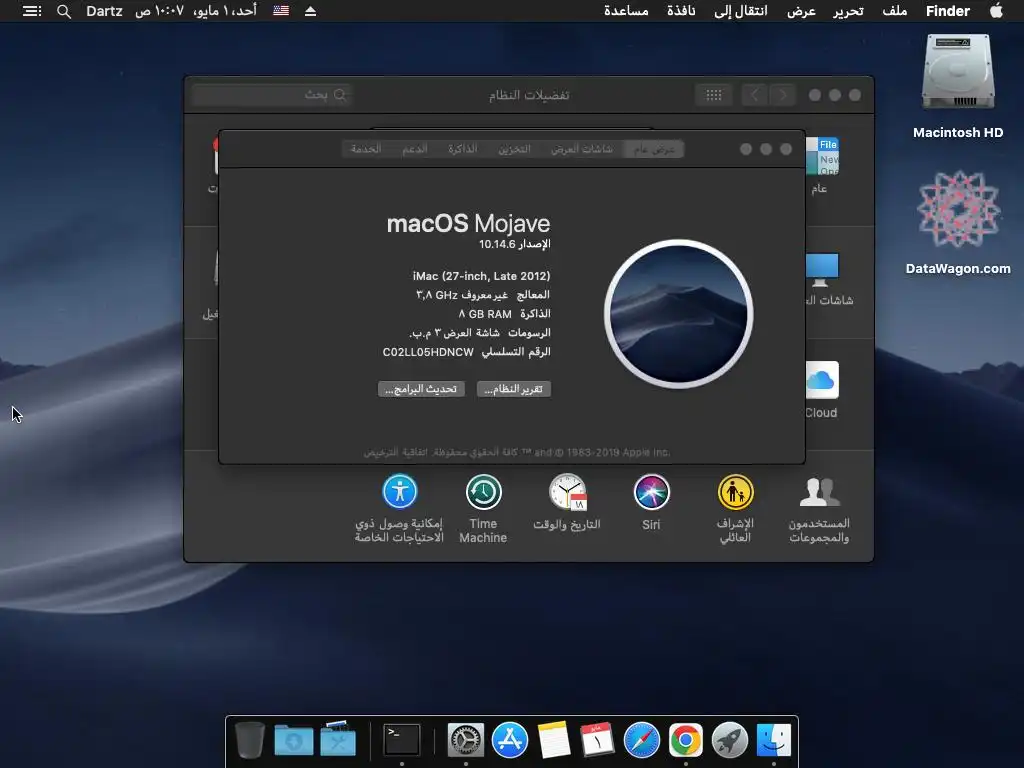The image size is (1024, 768).
Task: Open the مساعدة (Help) menu
Action: click(626, 11)
